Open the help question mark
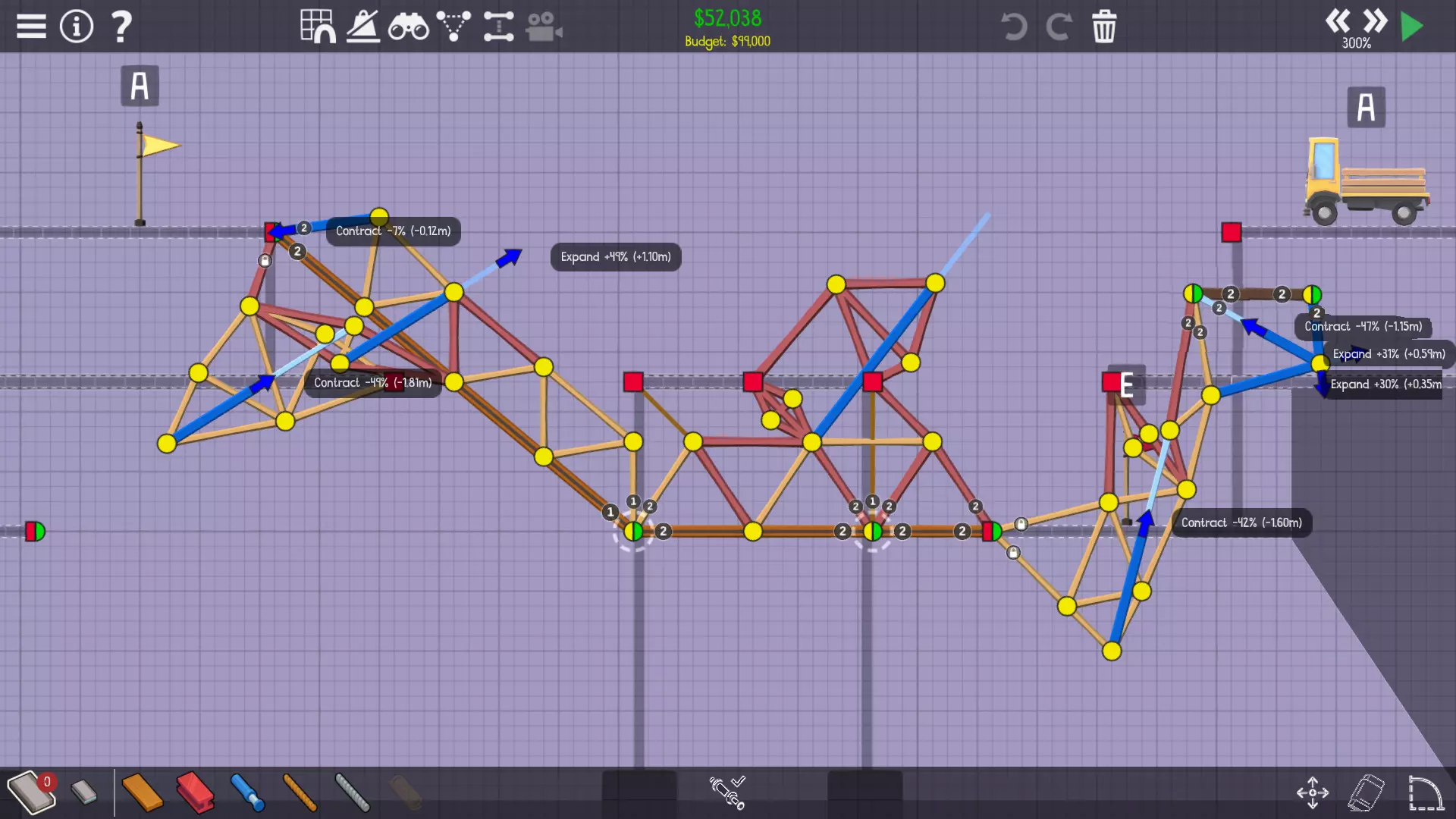This screenshot has height=819, width=1456. pyautogui.click(x=121, y=27)
